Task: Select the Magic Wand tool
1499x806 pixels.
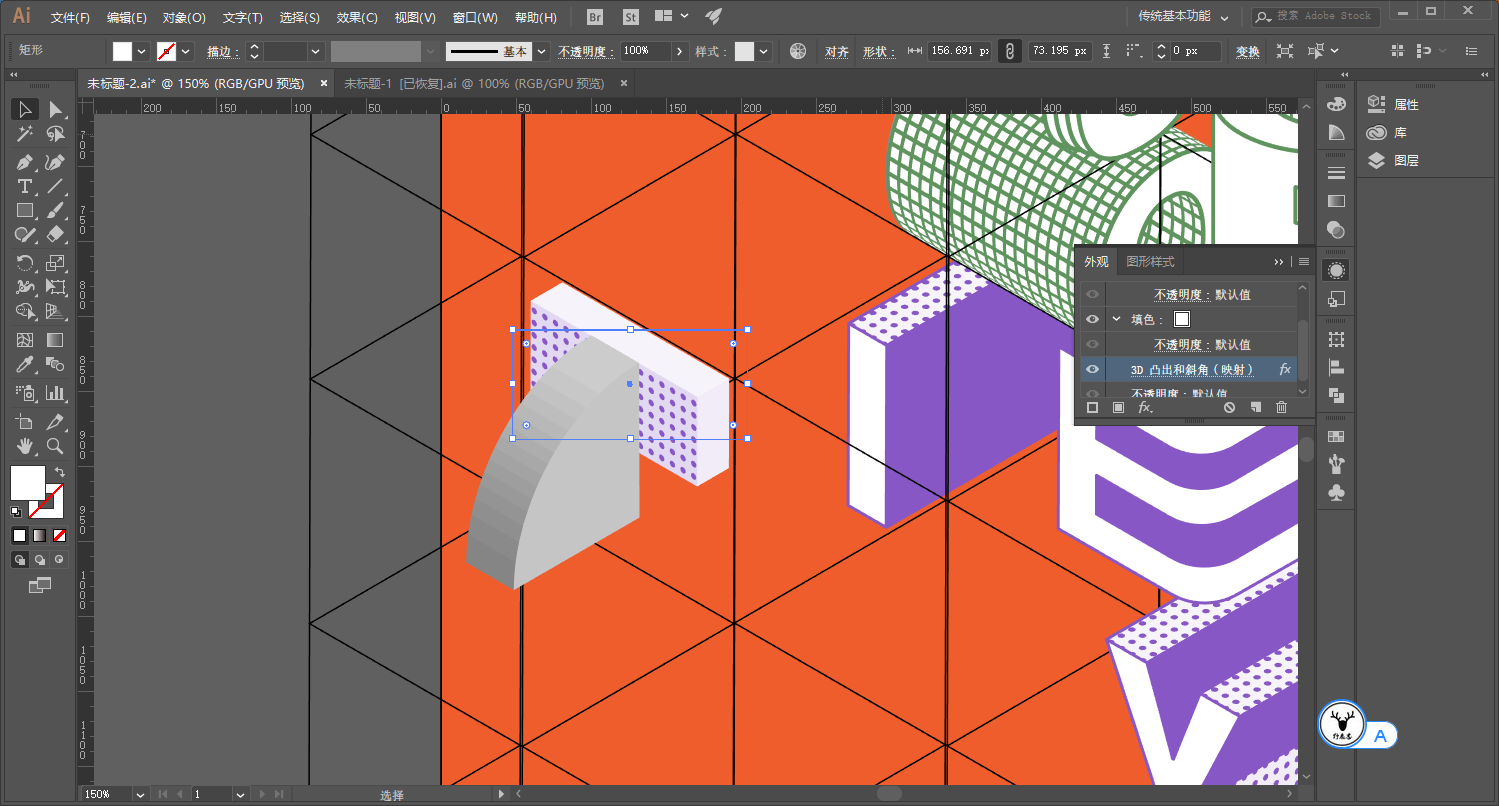Action: (26, 135)
